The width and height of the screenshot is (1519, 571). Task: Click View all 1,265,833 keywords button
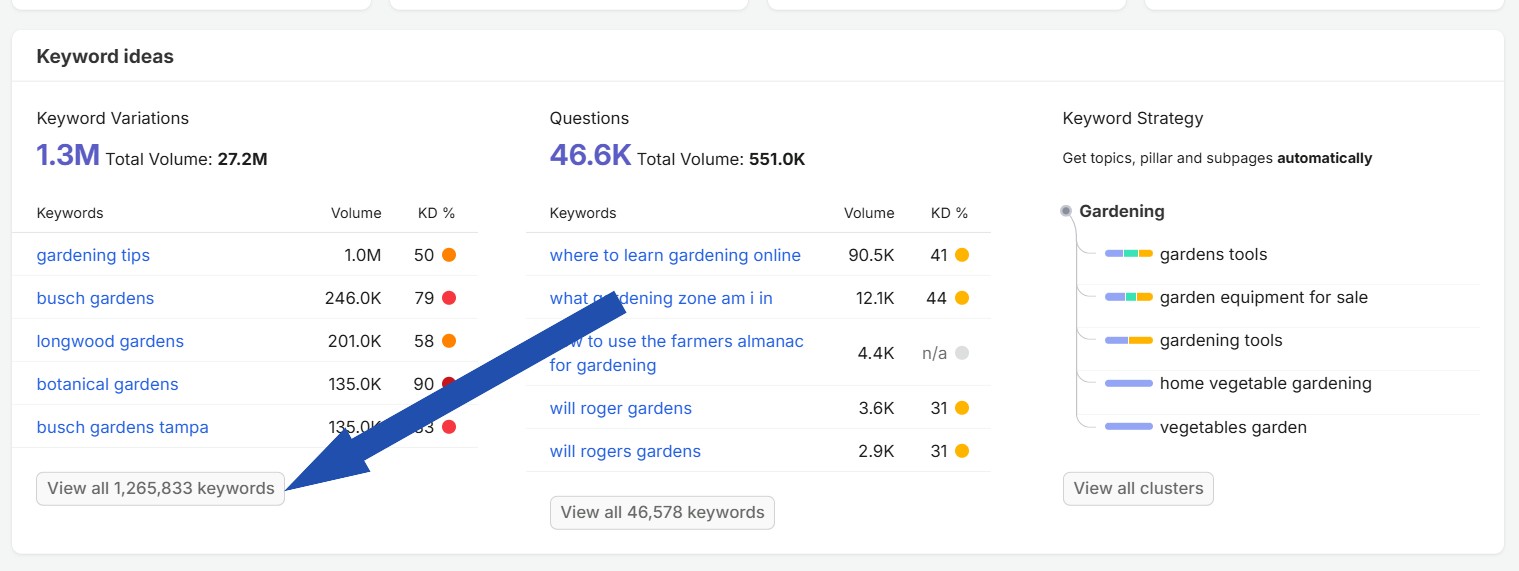[x=160, y=488]
